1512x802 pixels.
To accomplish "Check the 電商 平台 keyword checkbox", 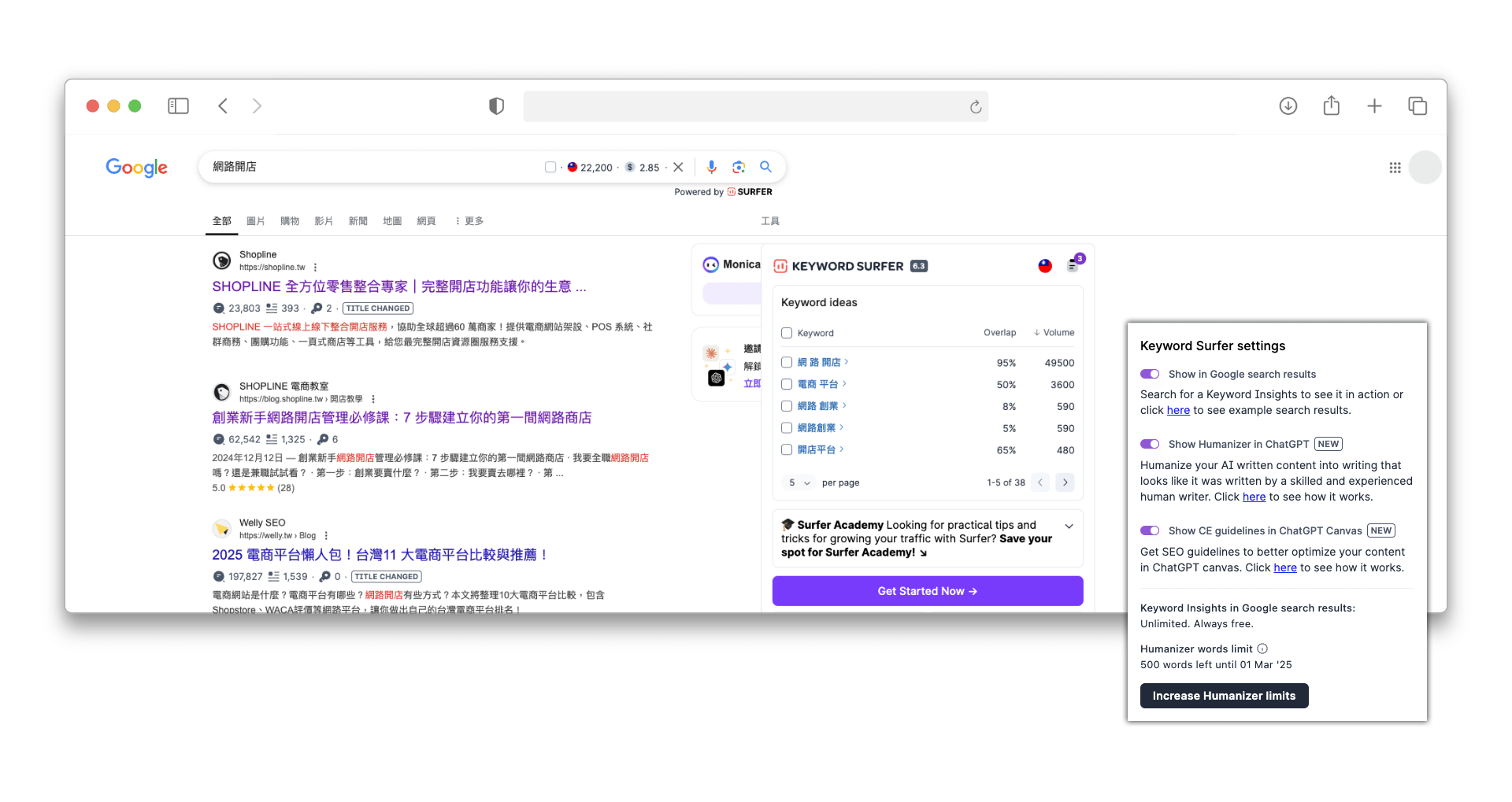I will pyautogui.click(x=787, y=384).
